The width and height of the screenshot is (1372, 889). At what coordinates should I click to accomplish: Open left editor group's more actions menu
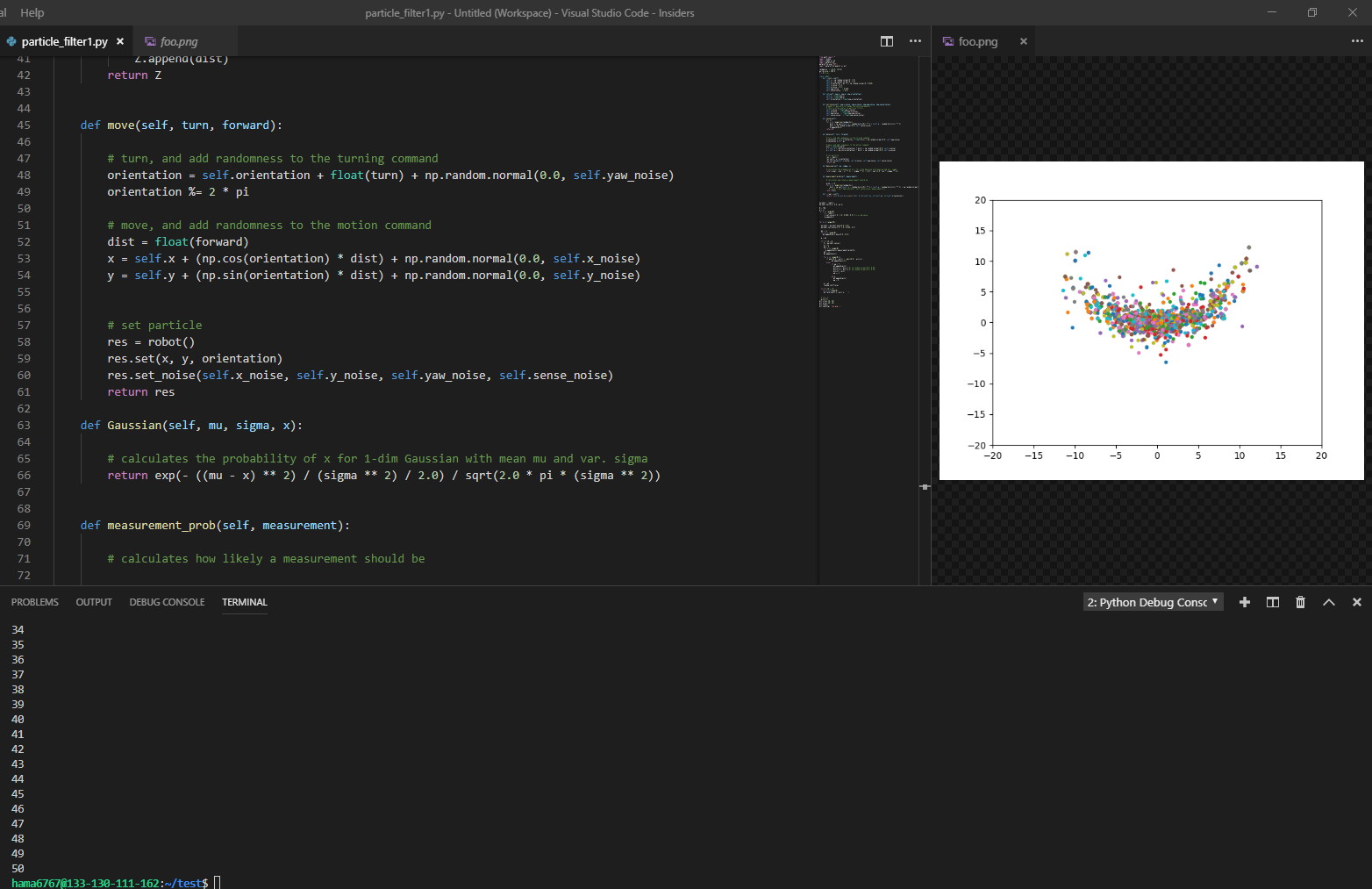[915, 41]
